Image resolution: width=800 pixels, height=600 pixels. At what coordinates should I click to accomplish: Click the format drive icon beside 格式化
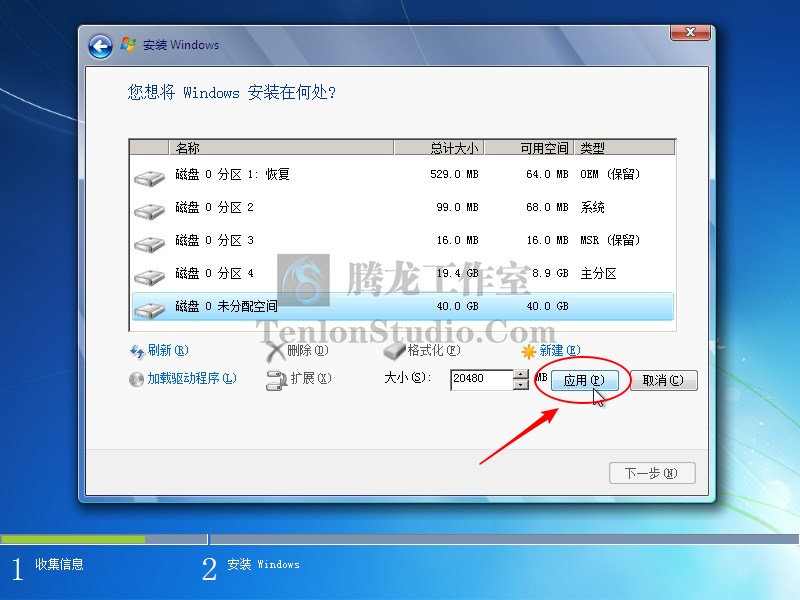[394, 351]
